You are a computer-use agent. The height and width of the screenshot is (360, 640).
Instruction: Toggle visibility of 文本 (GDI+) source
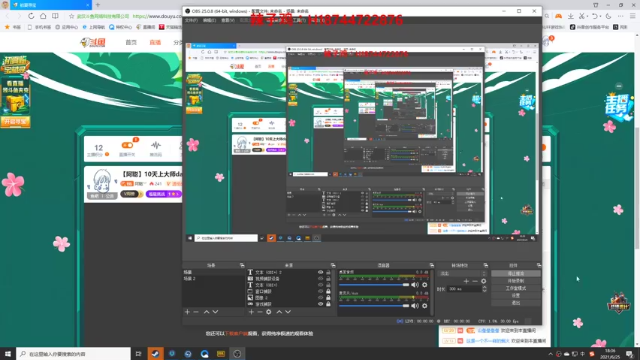pos(320,285)
